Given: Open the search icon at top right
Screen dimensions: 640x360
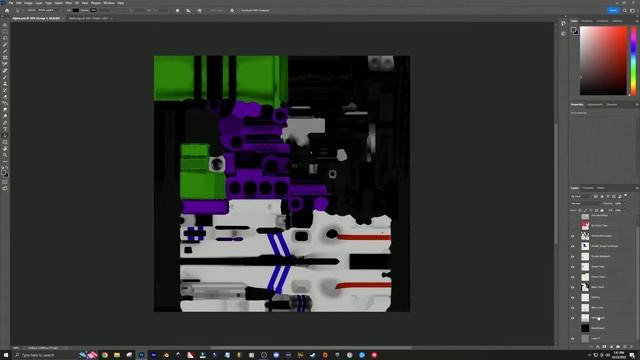Looking at the screenshot, I should point(625,10).
